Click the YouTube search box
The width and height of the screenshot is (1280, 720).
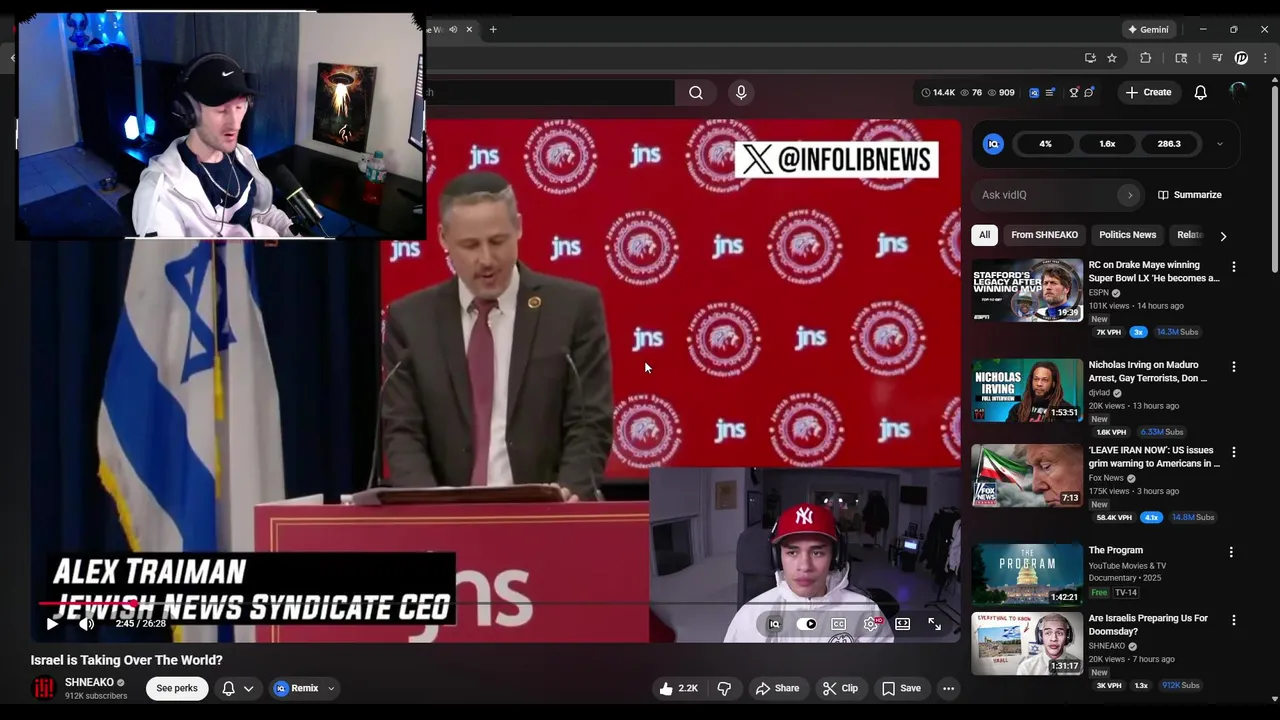550,93
